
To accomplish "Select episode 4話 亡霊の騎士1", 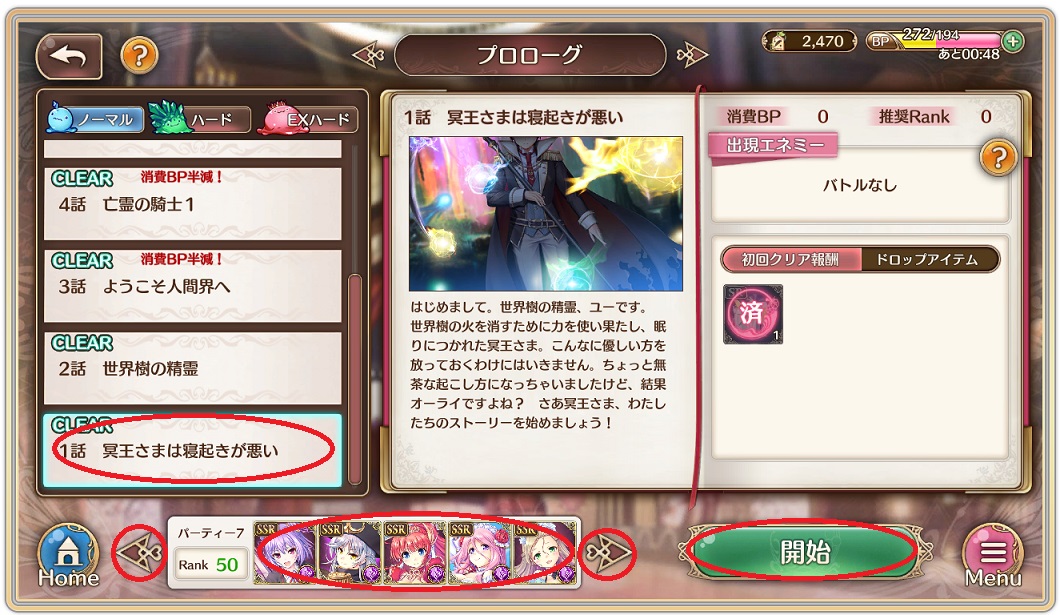I will click(193, 203).
